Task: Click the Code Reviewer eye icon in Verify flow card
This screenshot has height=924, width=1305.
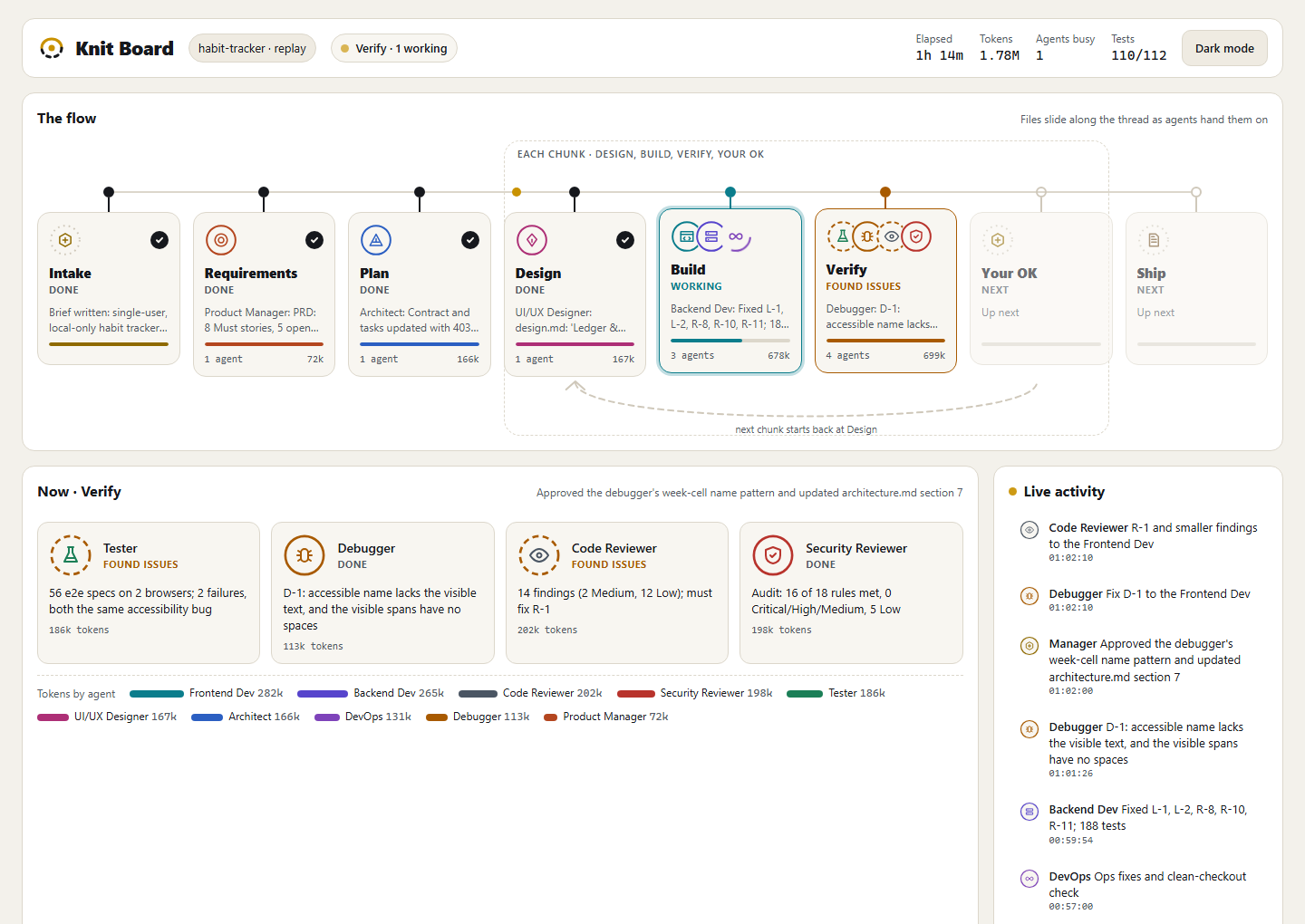Action: pyautogui.click(x=892, y=236)
